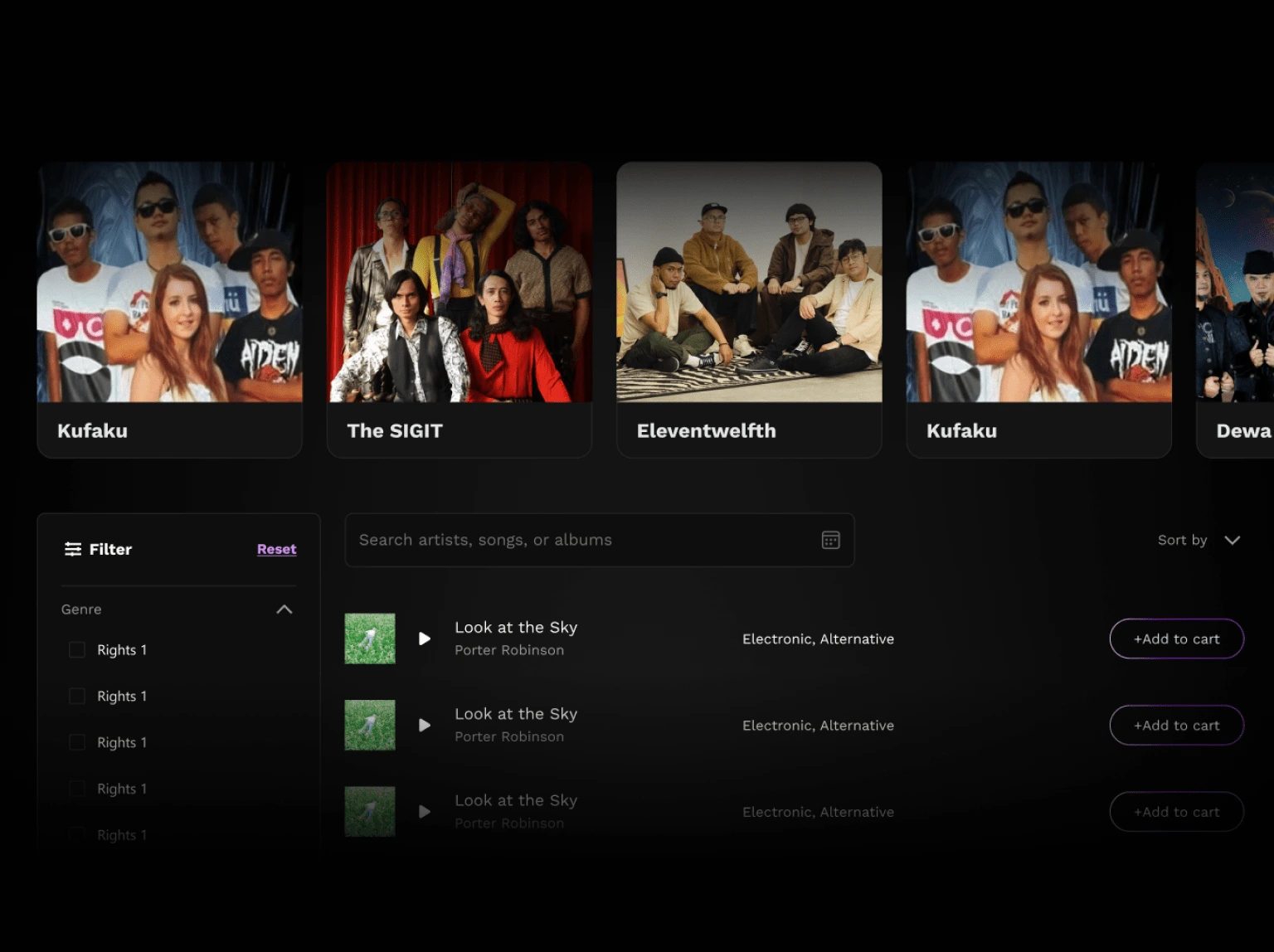
Task: Open first track's green album cover
Action: (x=370, y=639)
